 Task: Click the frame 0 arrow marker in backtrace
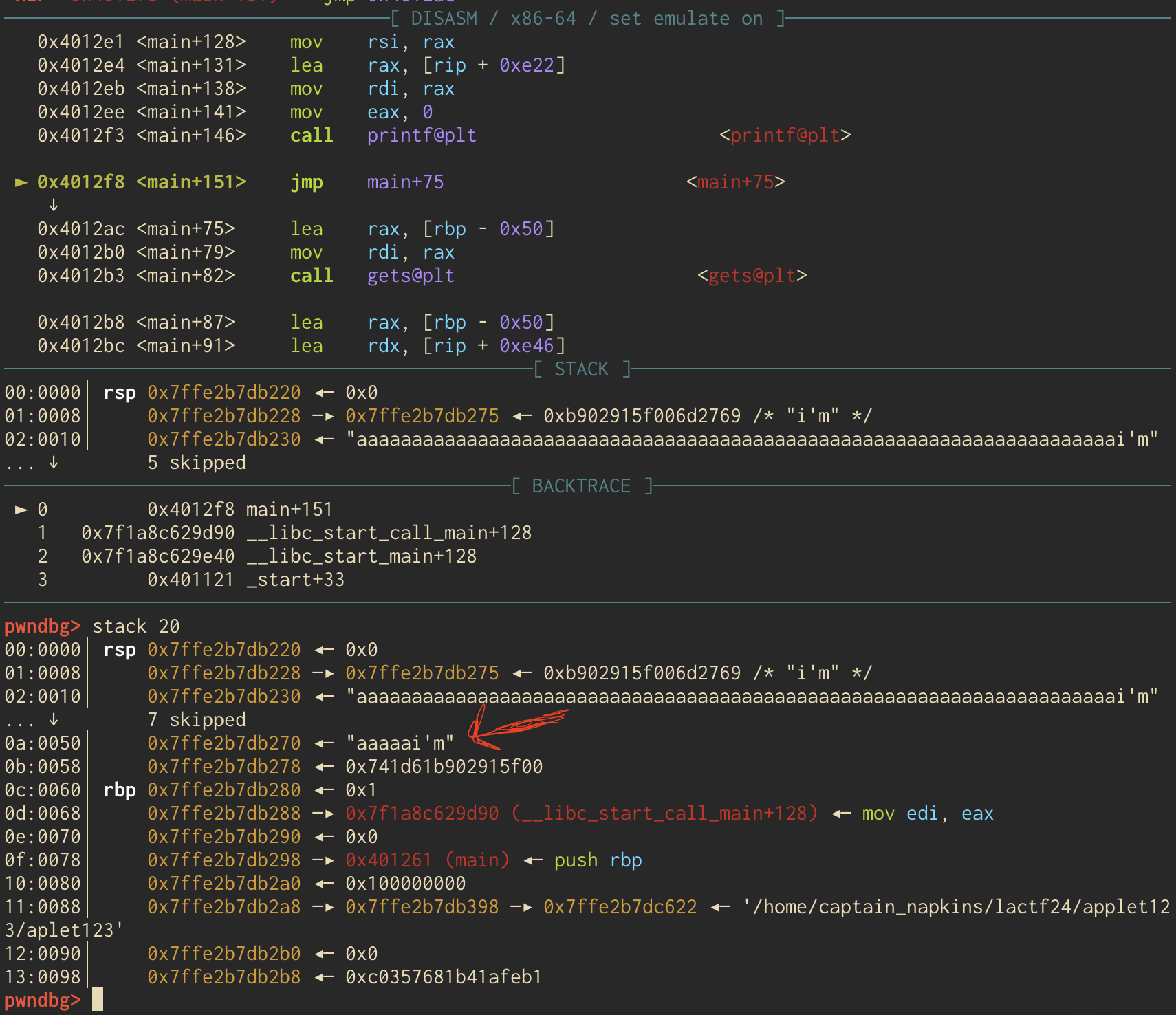(21, 510)
